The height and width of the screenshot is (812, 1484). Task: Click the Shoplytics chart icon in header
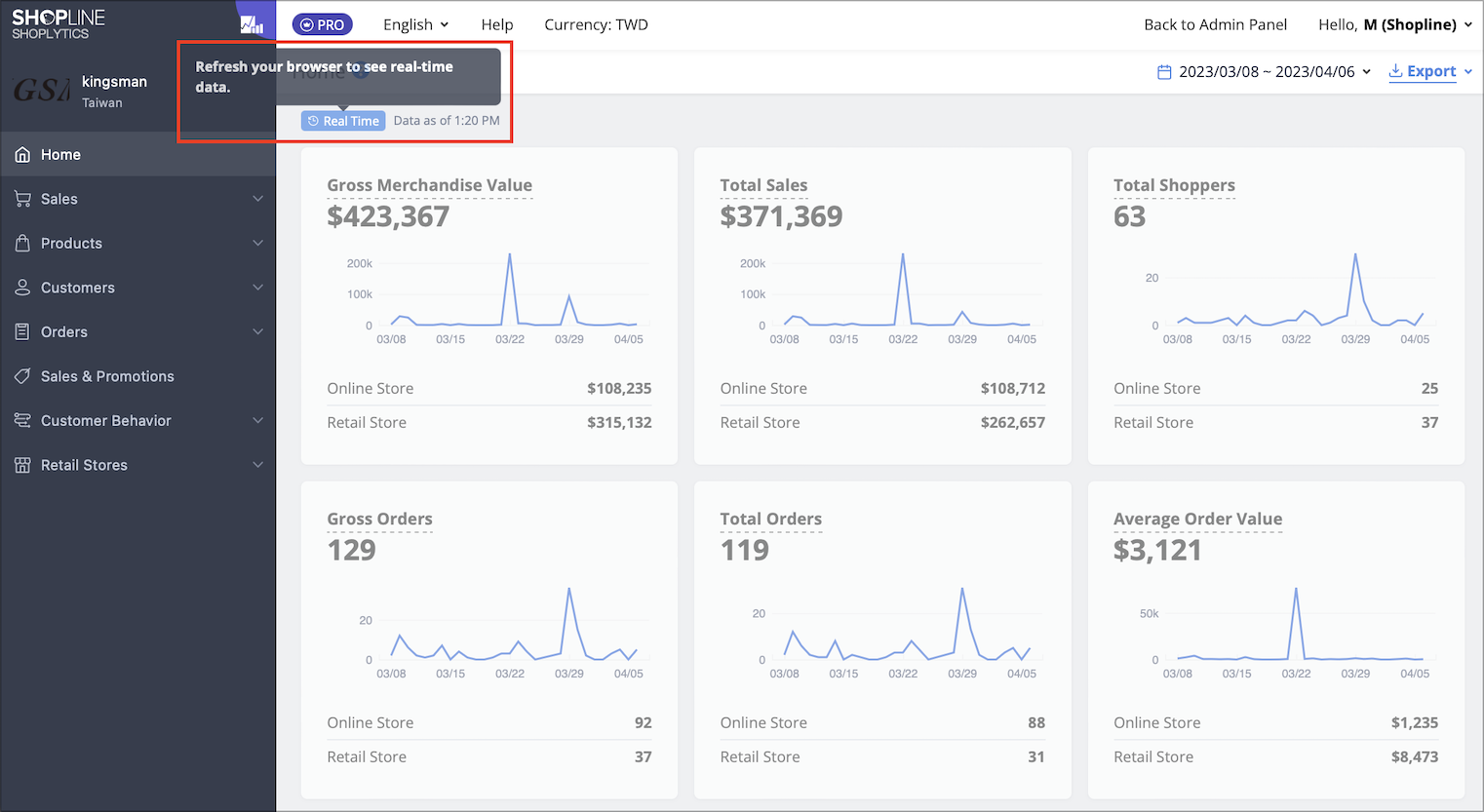point(252,24)
